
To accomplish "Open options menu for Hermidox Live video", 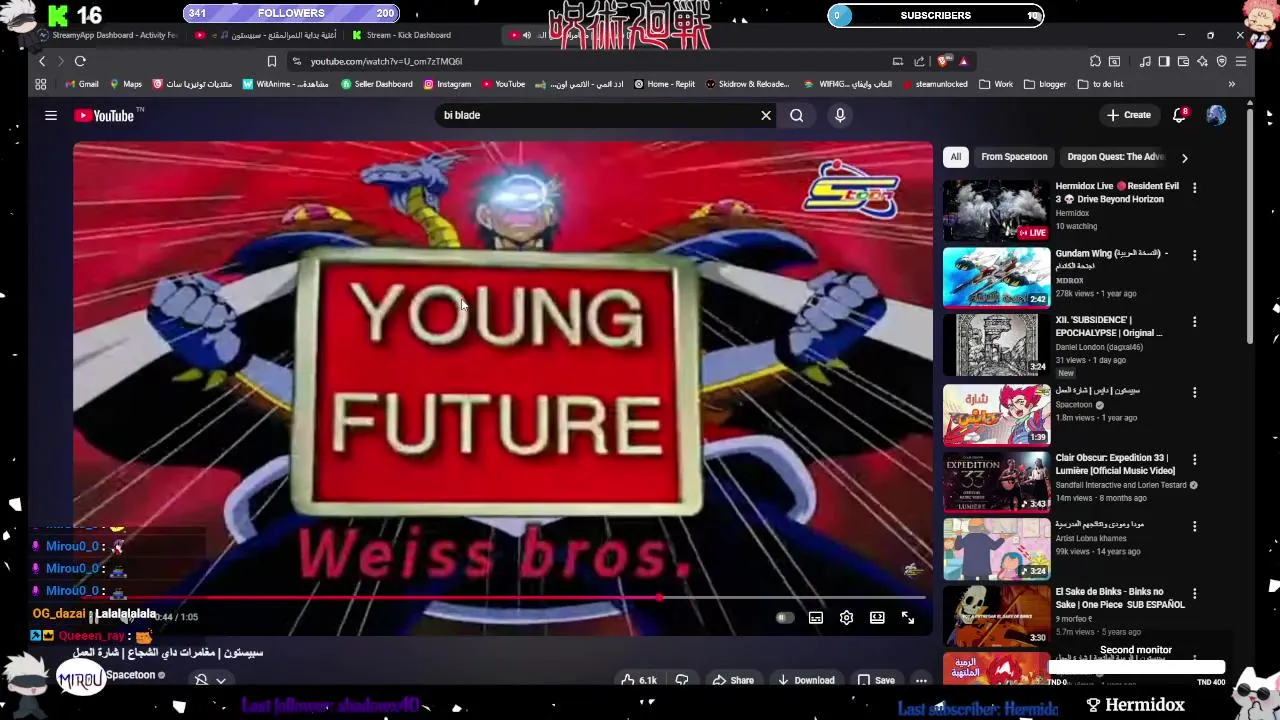I will tap(1194, 187).
